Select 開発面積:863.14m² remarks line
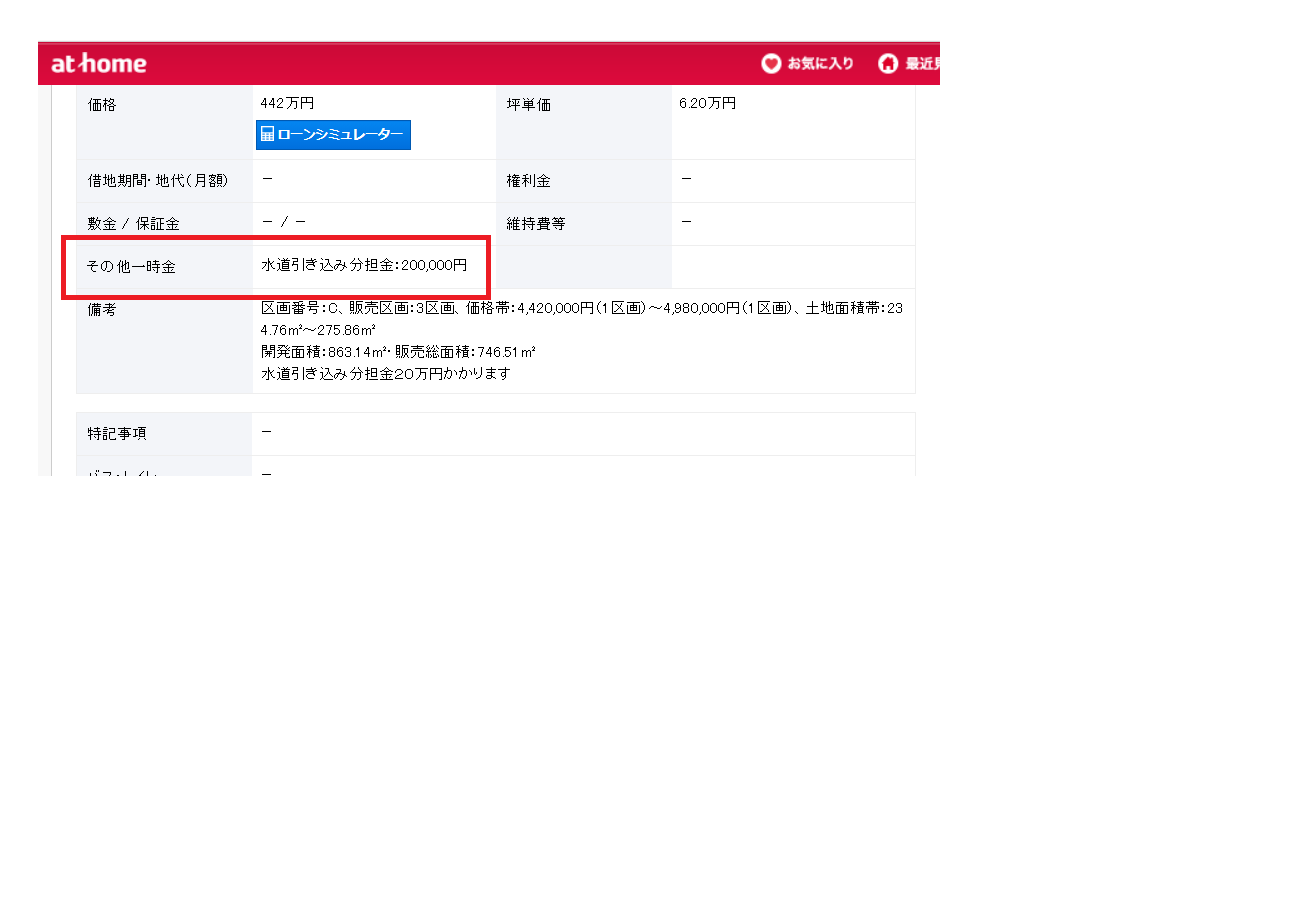The image size is (1301, 901). pos(399,352)
